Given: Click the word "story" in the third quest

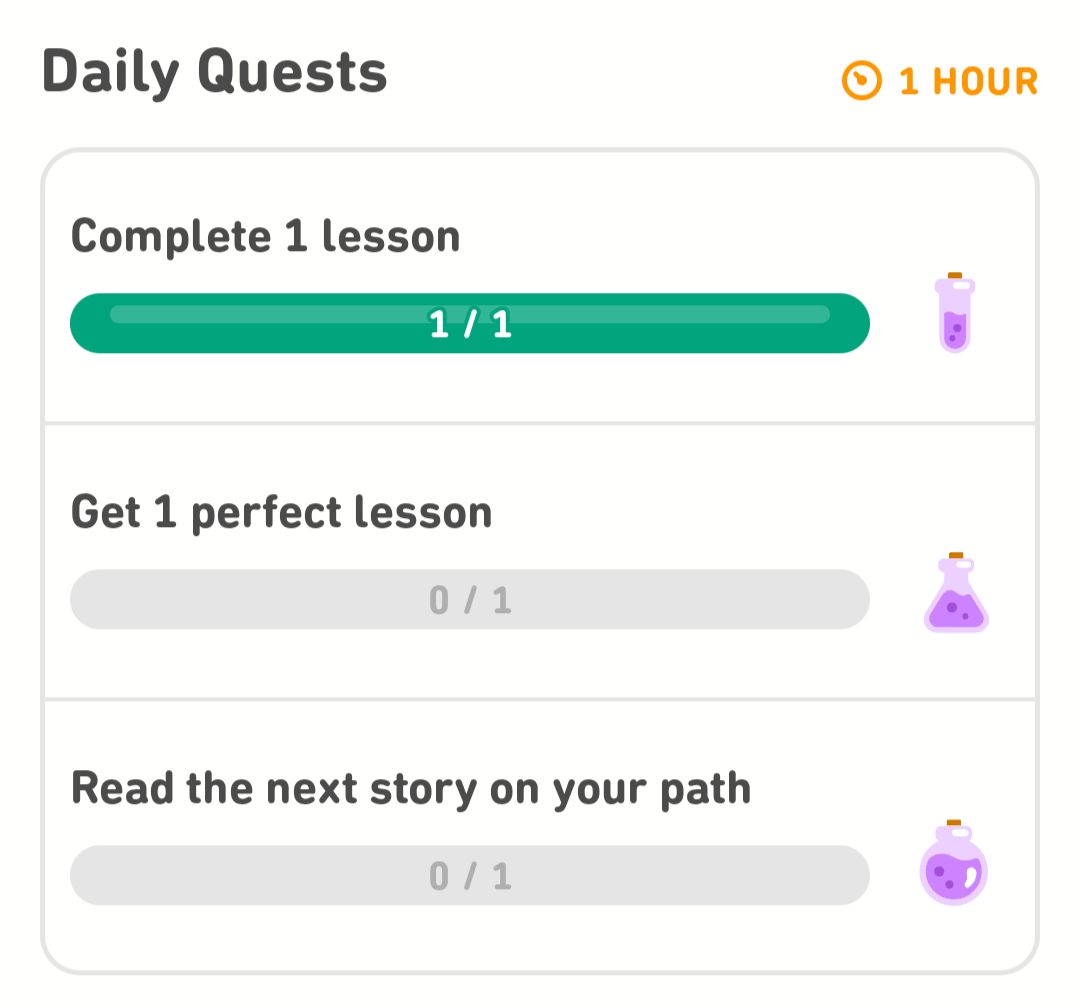Looking at the screenshot, I should pyautogui.click(x=423, y=790).
